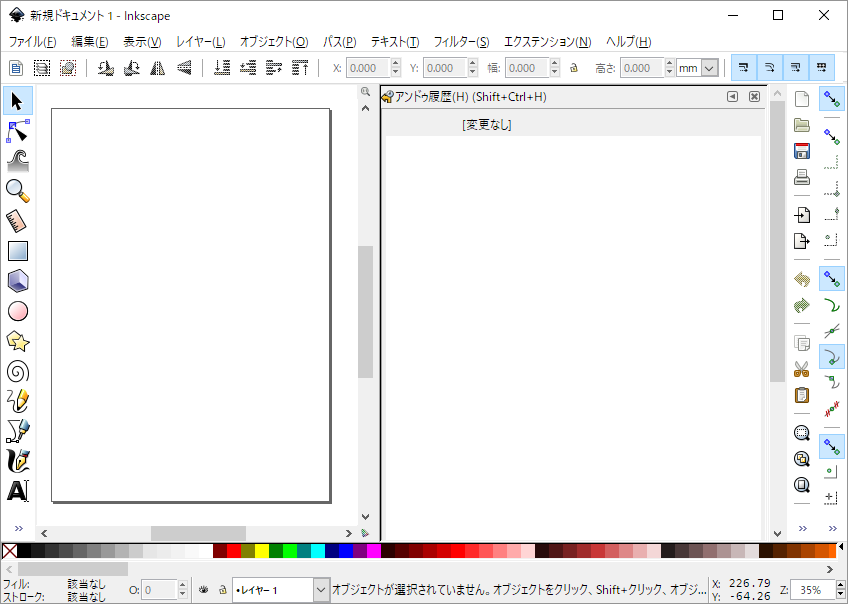Click the zoom percentage field
The width and height of the screenshot is (848, 604).
[812, 590]
